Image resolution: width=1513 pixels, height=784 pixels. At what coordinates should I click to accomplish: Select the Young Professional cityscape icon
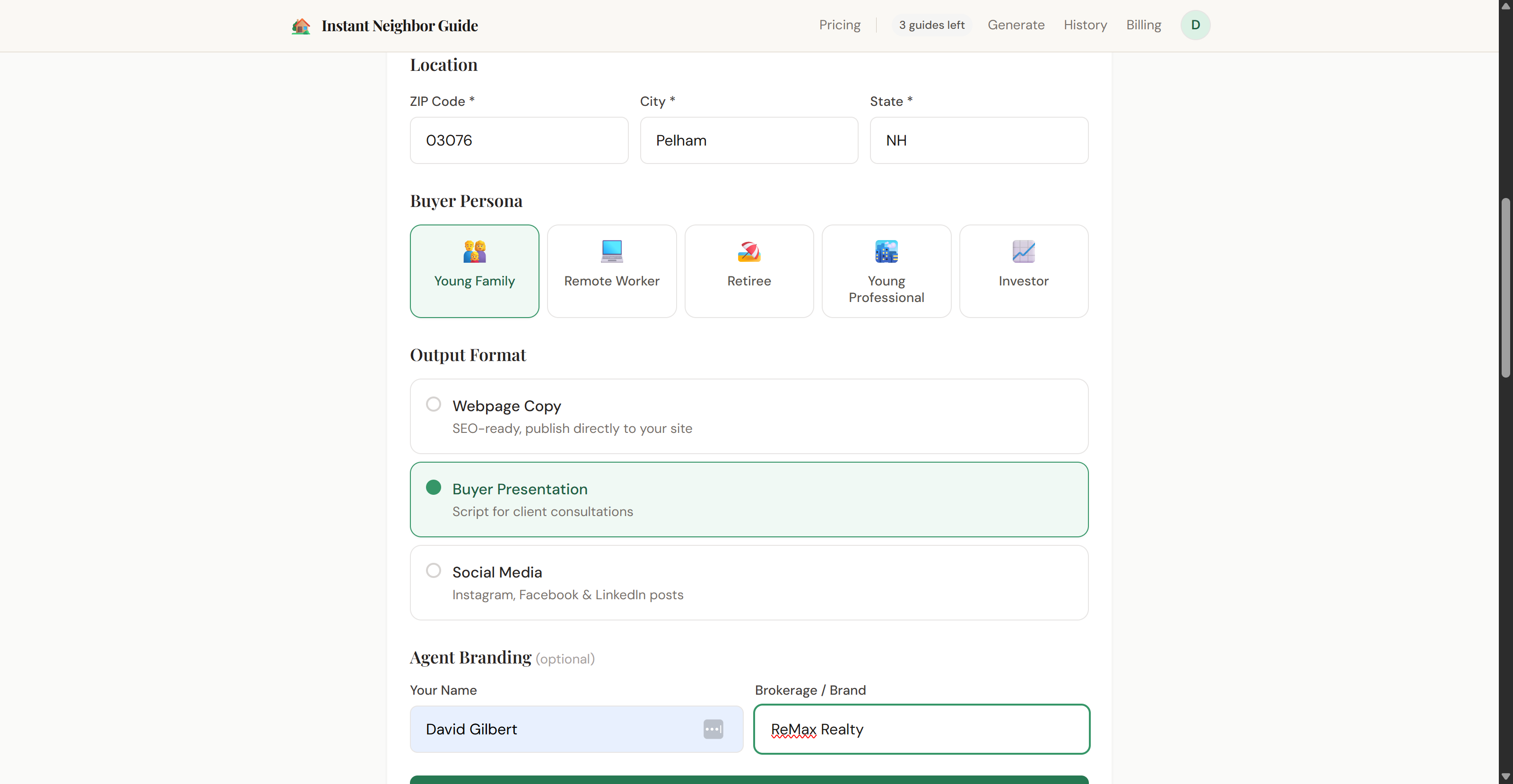point(886,251)
